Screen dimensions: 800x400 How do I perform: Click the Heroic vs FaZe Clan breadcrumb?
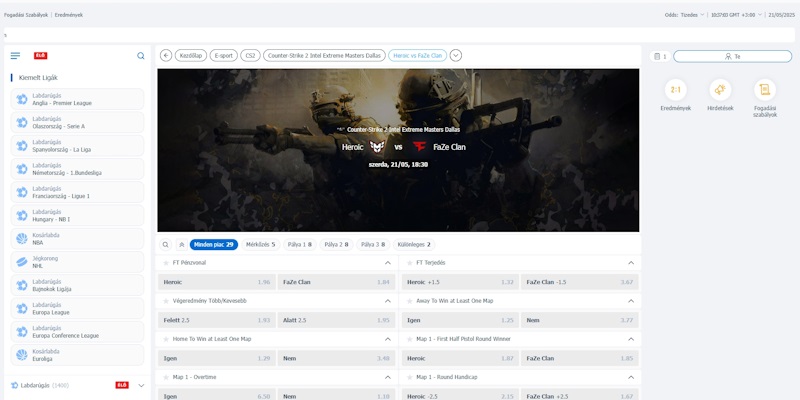point(417,55)
